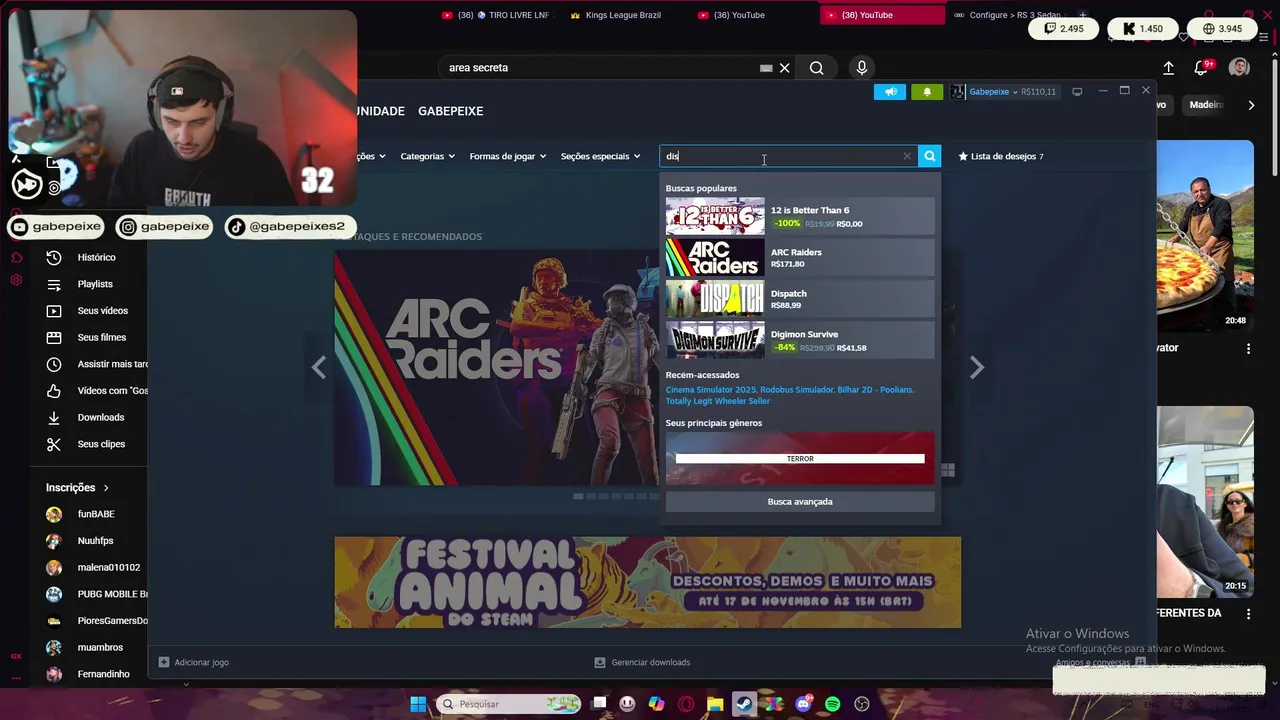Open OBS Studio from taskbar
Image resolution: width=1280 pixels, height=720 pixels.
[862, 704]
